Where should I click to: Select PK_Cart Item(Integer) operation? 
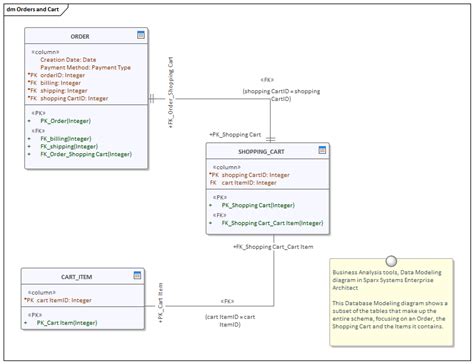click(67, 323)
